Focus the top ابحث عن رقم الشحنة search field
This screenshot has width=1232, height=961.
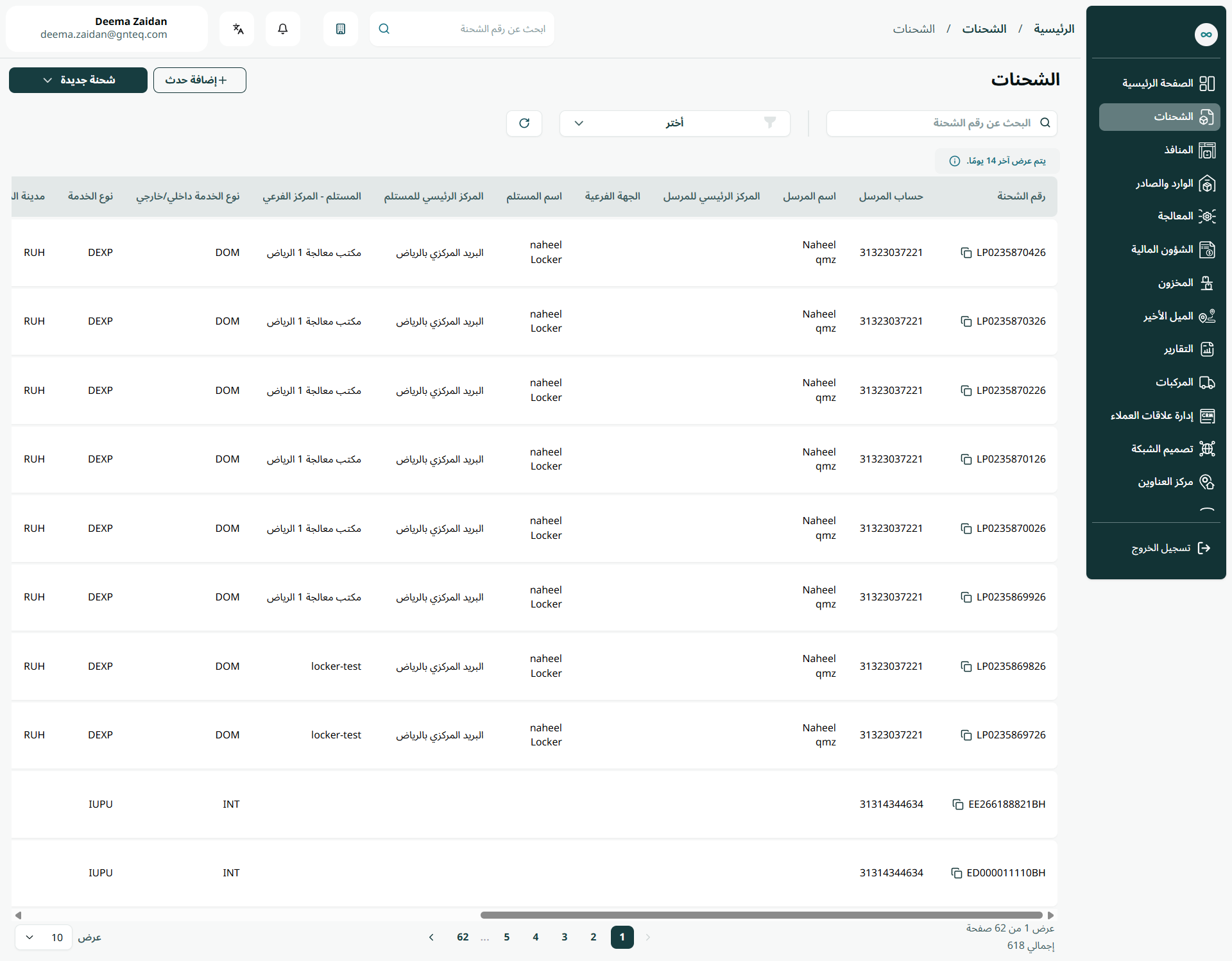[x=462, y=29]
